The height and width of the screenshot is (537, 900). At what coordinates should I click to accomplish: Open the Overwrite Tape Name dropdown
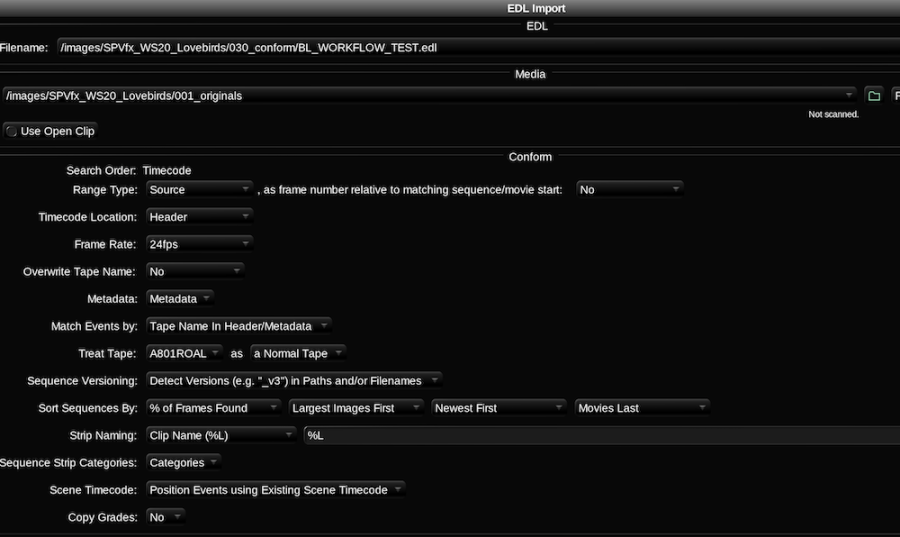coord(195,271)
